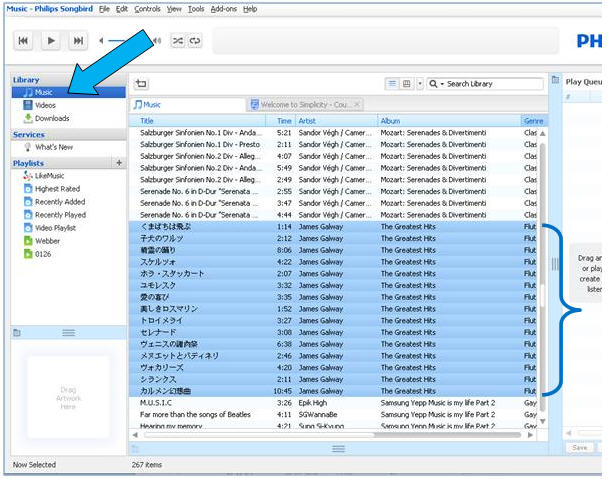Open the Webber playlist
608x479 pixels.
pos(68,241)
